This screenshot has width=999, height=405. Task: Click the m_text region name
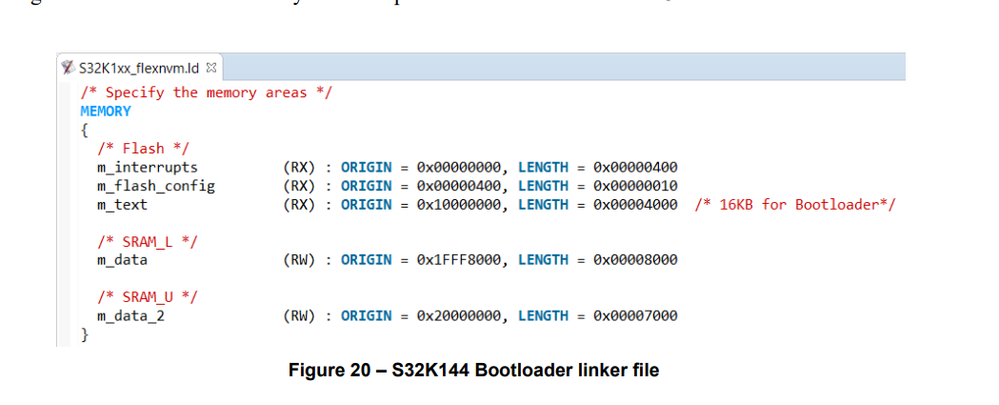[122, 204]
